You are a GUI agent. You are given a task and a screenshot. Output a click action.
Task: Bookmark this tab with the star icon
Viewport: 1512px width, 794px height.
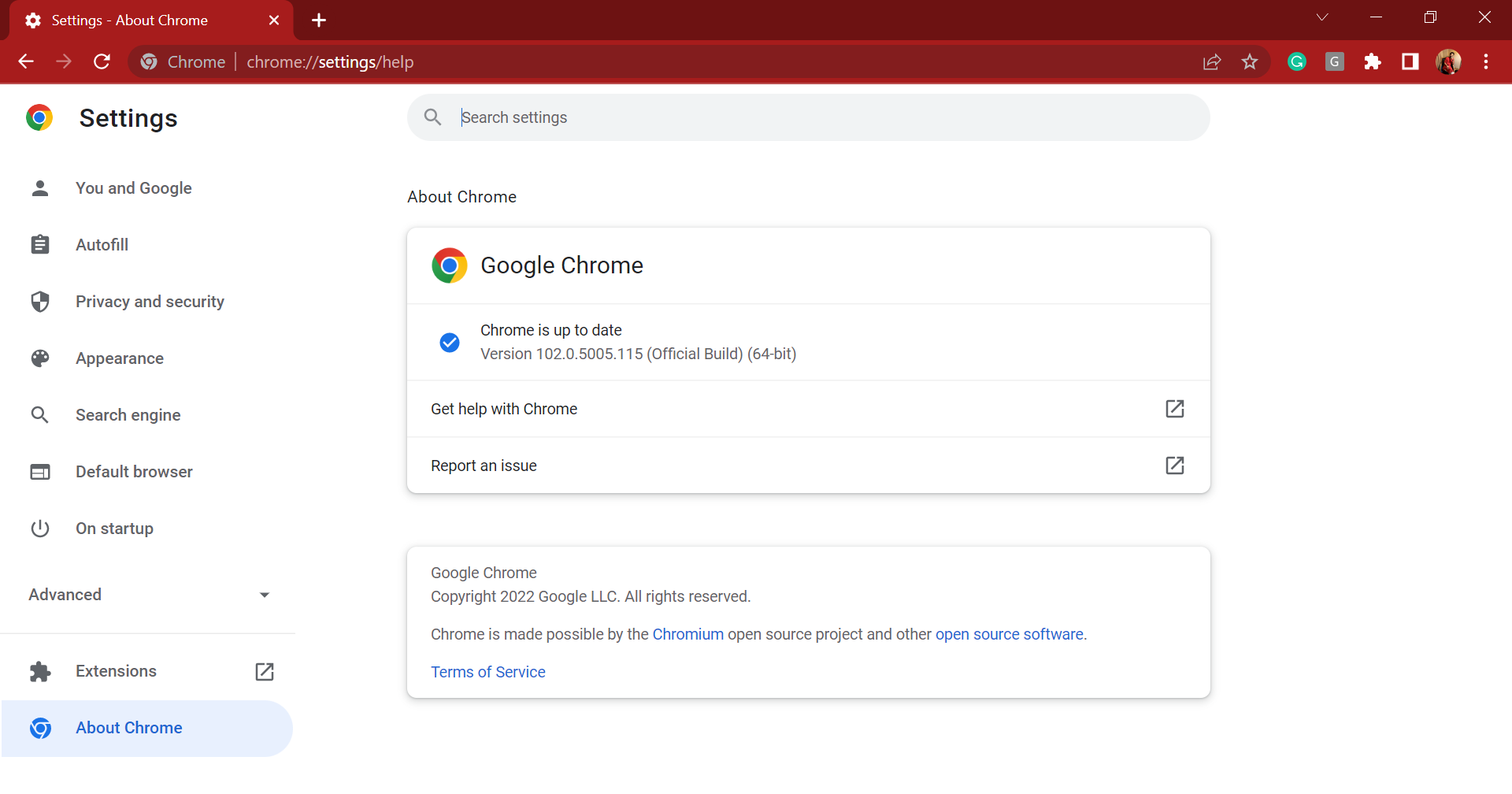(x=1250, y=61)
